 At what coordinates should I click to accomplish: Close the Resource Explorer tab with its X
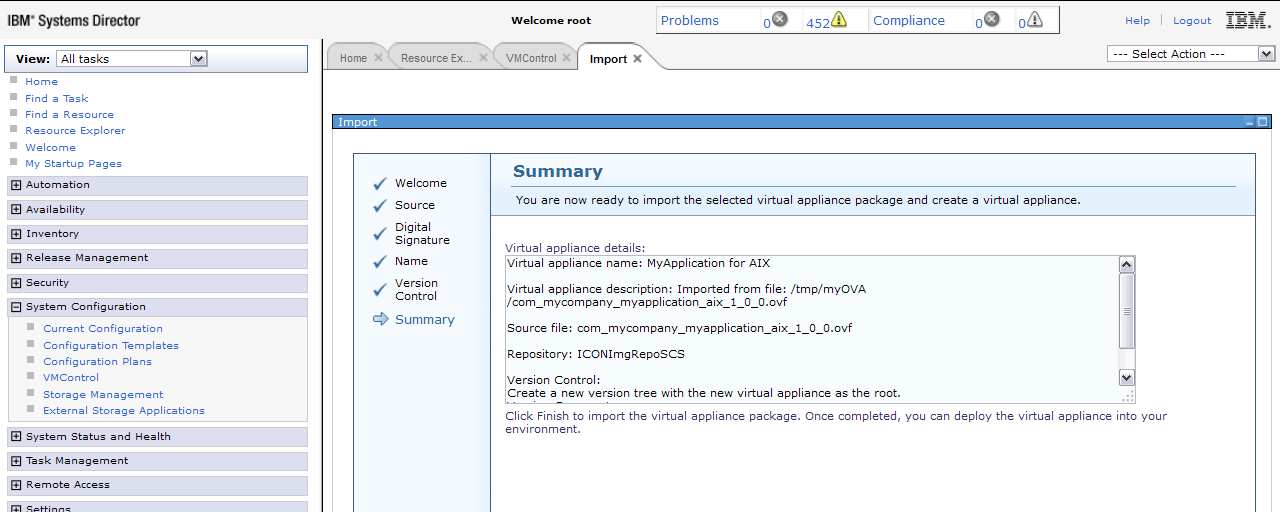click(x=483, y=58)
